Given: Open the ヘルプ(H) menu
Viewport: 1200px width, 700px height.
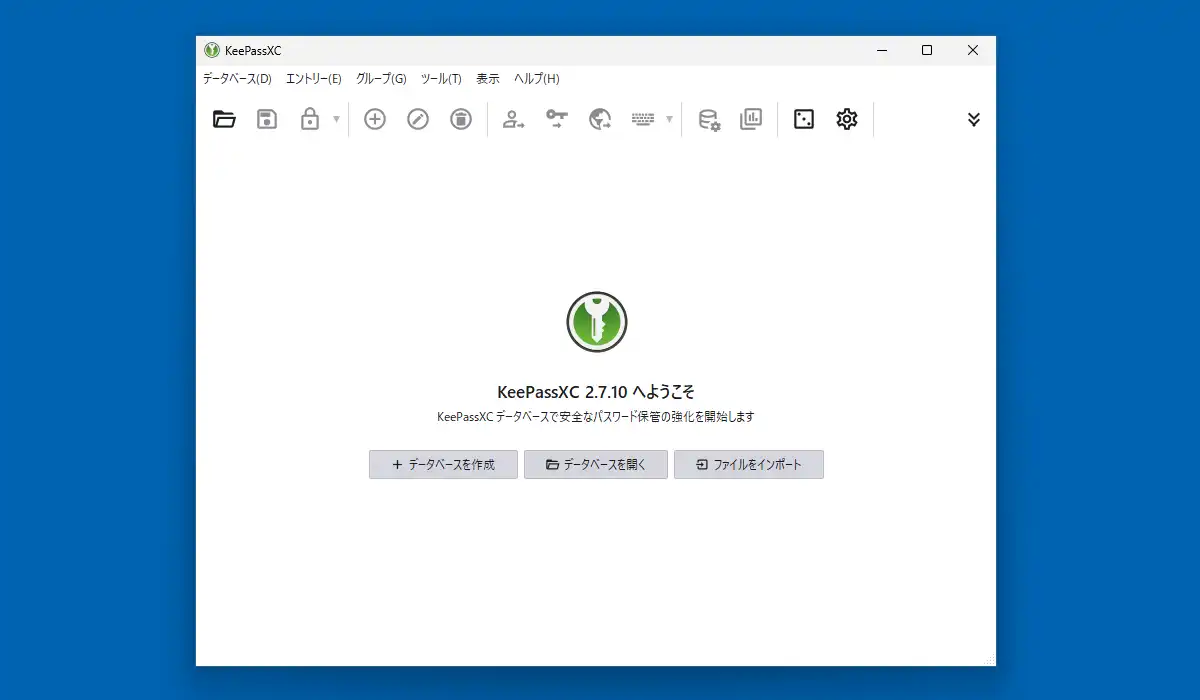Looking at the screenshot, I should pyautogui.click(x=537, y=79).
